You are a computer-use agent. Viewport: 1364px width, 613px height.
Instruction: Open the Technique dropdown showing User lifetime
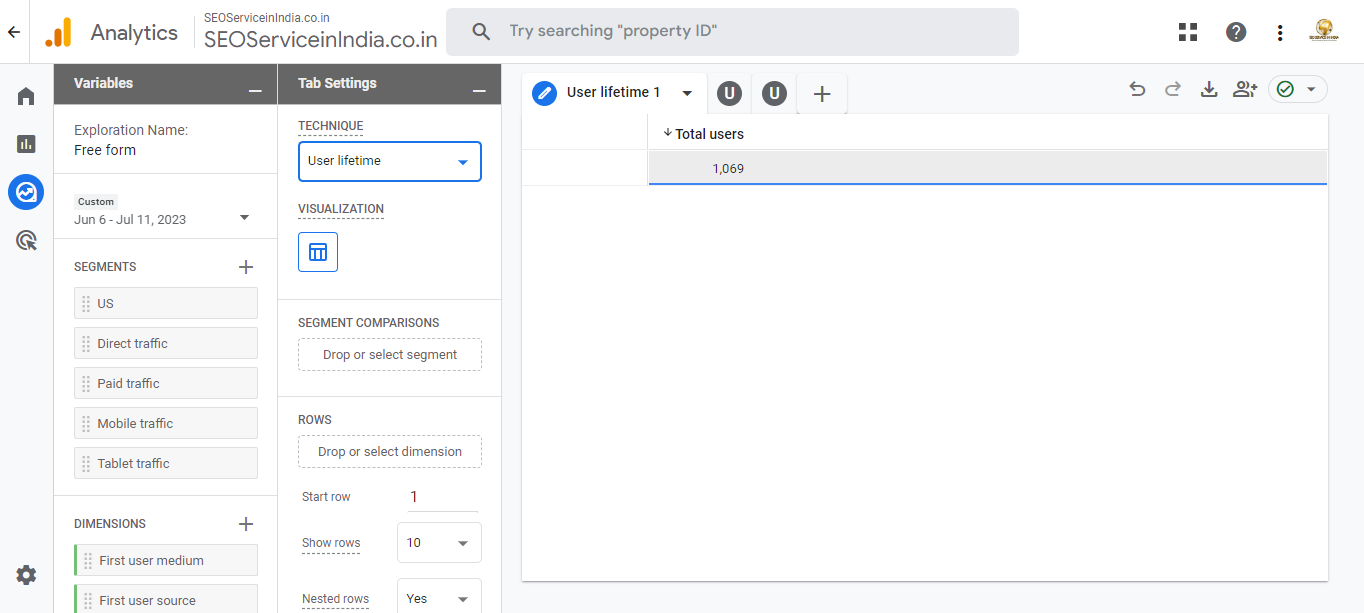pos(389,161)
